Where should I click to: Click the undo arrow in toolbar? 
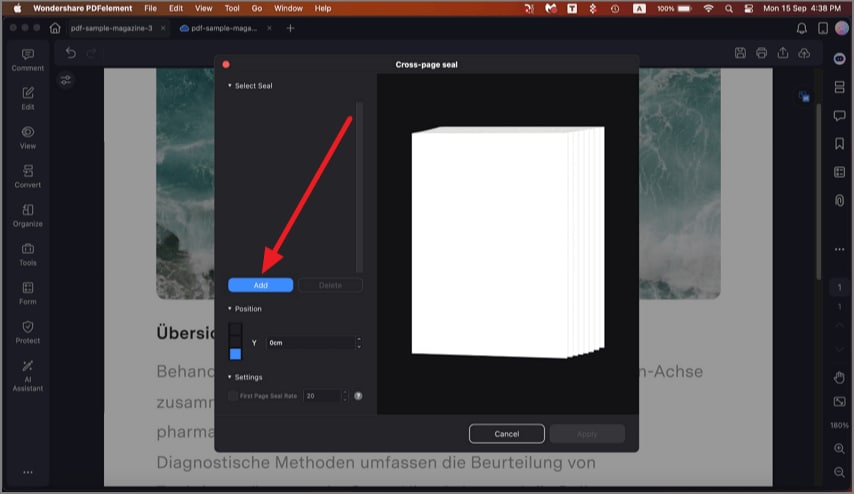[x=71, y=52]
